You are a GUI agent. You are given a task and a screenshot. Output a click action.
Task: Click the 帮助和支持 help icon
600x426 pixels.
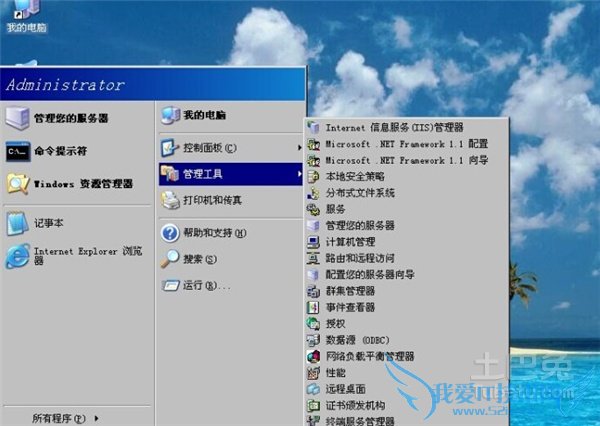(x=170, y=233)
